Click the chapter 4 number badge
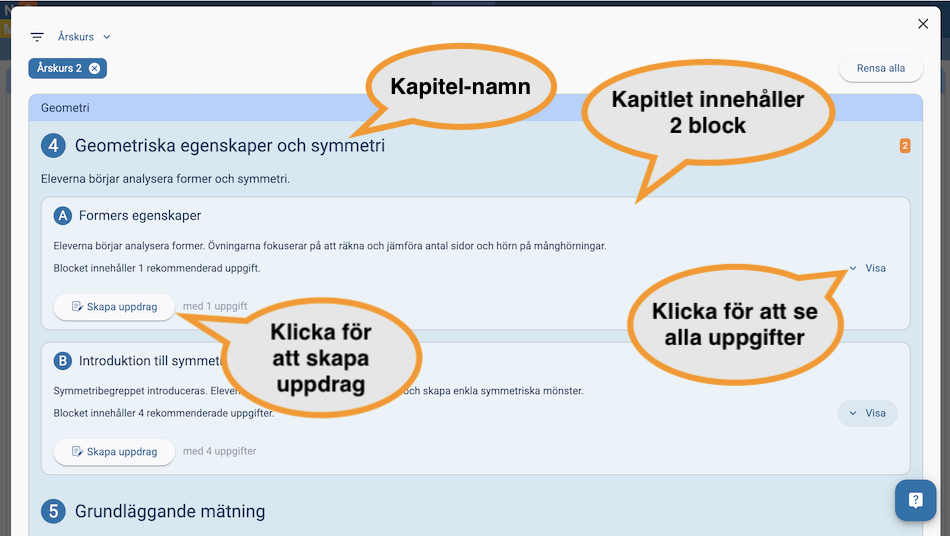The width and height of the screenshot is (950, 536). (54, 146)
